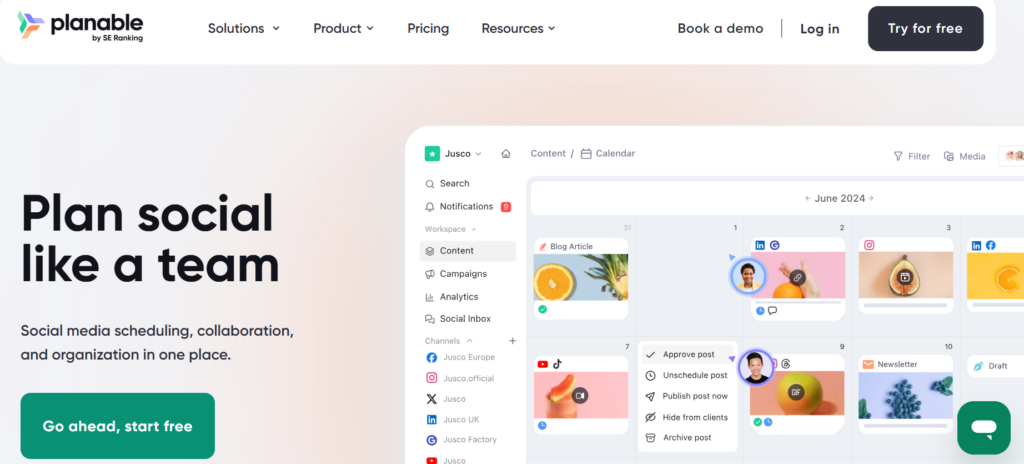Image resolution: width=1024 pixels, height=464 pixels.
Task: Click the green approved check on Blog Article
Action: [542, 309]
